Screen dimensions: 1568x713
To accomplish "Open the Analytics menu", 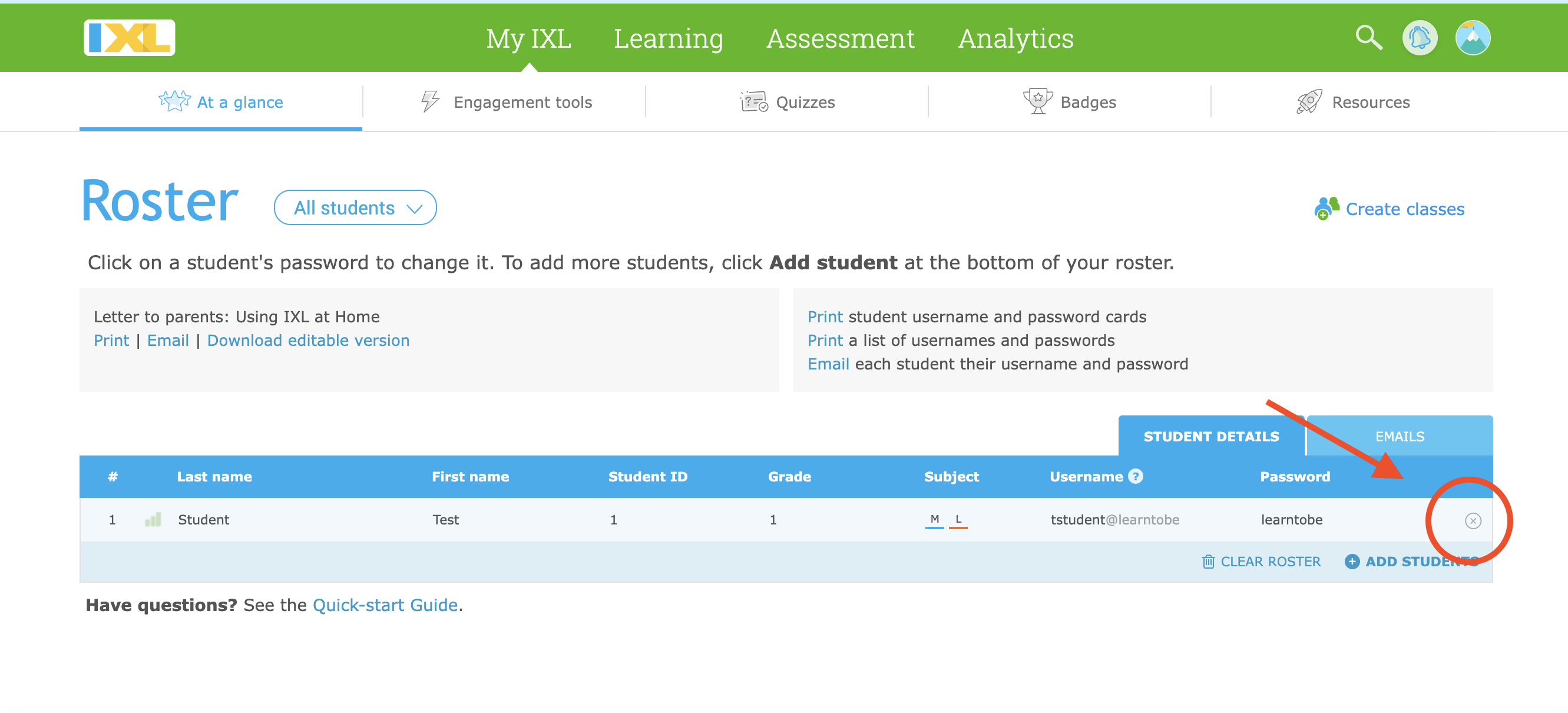I will pos(1015,39).
